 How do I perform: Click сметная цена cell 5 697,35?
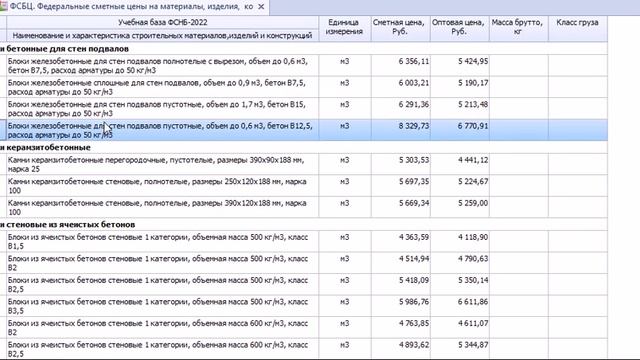(400, 186)
